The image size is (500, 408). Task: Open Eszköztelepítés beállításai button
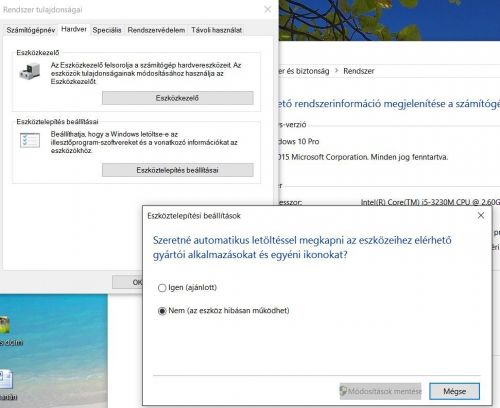click(x=178, y=170)
